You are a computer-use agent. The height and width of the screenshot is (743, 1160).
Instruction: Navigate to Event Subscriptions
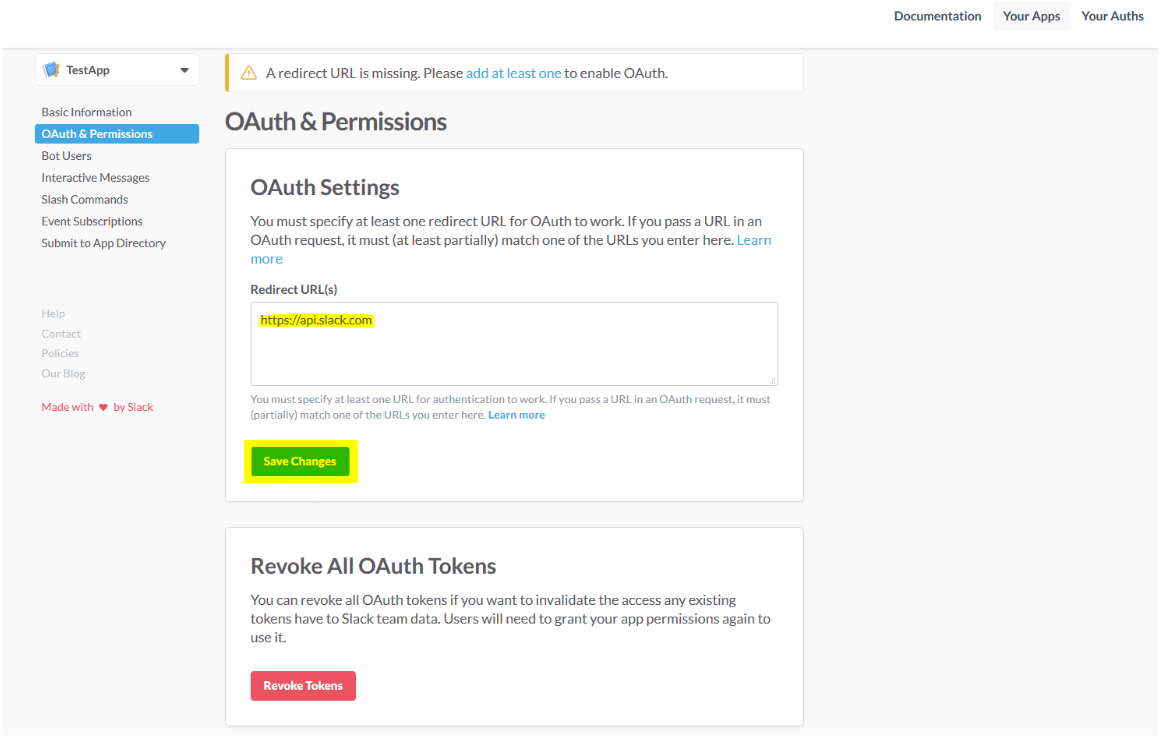(x=92, y=221)
